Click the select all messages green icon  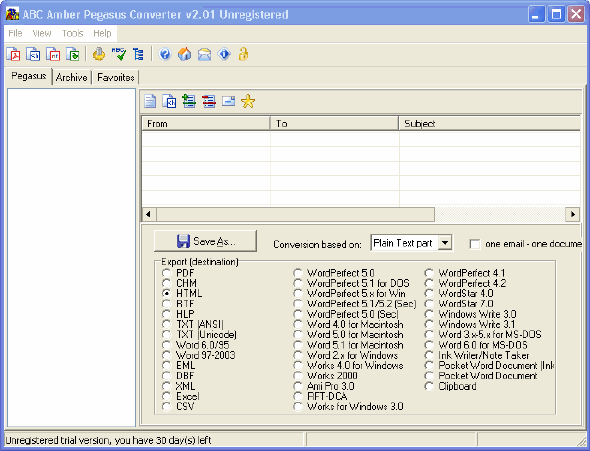pyautogui.click(x=189, y=101)
